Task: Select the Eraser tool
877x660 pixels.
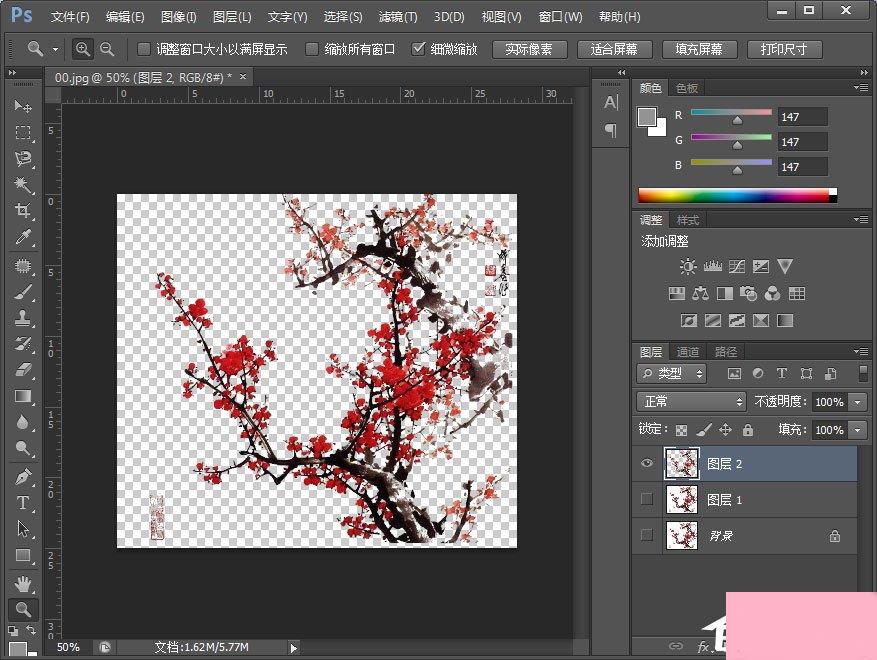Action: pos(22,370)
